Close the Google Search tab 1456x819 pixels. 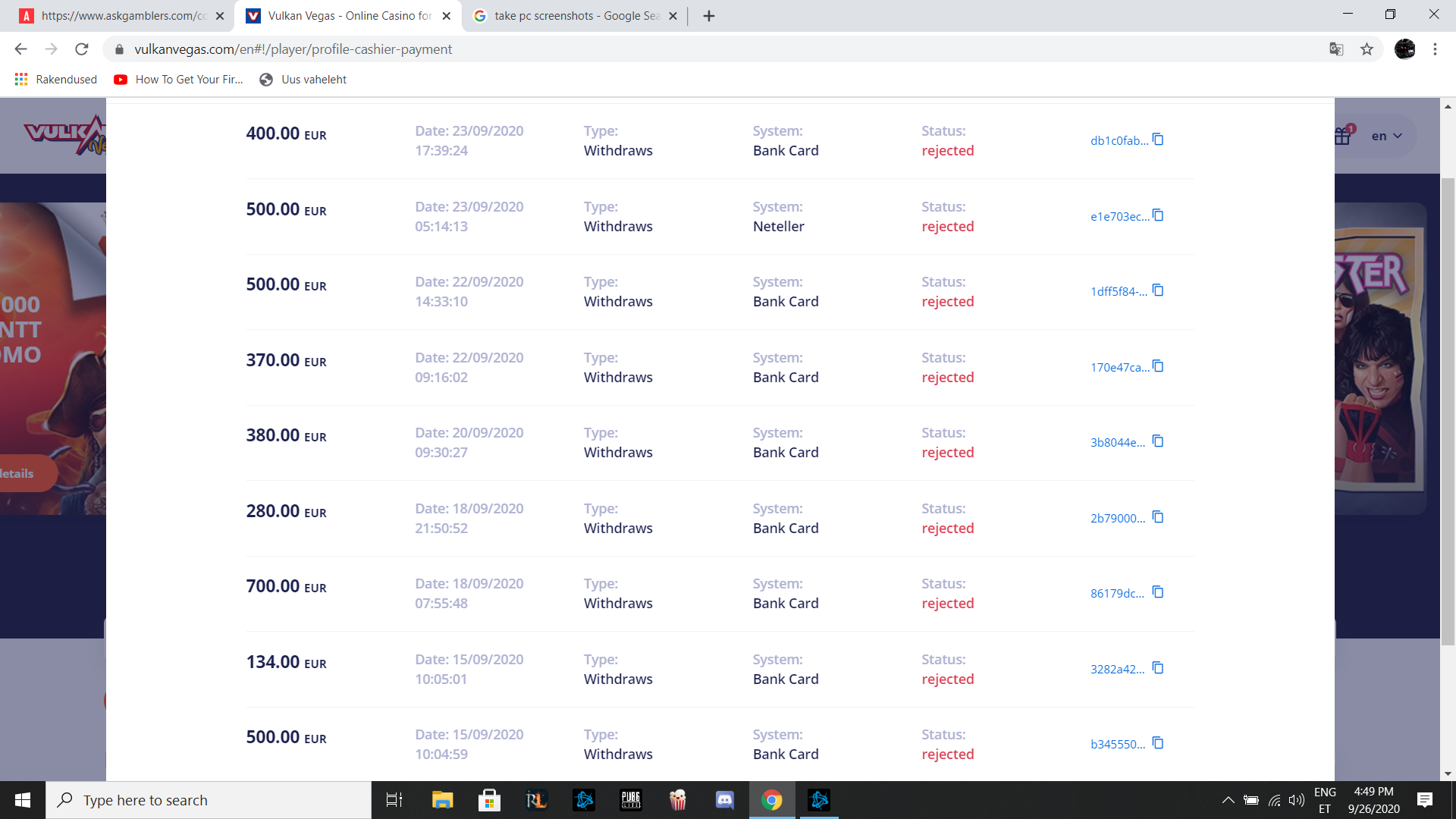click(x=673, y=16)
